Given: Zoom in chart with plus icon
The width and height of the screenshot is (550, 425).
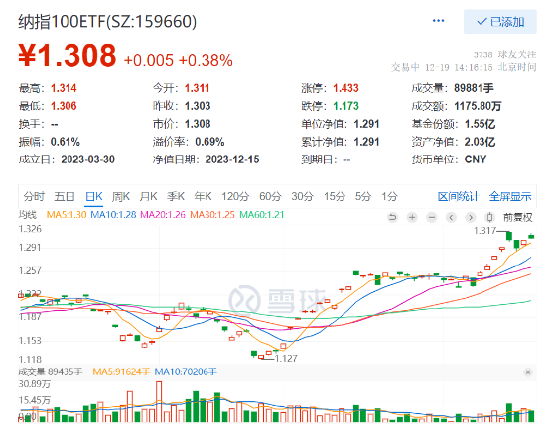Looking at the screenshot, I should (412, 217).
